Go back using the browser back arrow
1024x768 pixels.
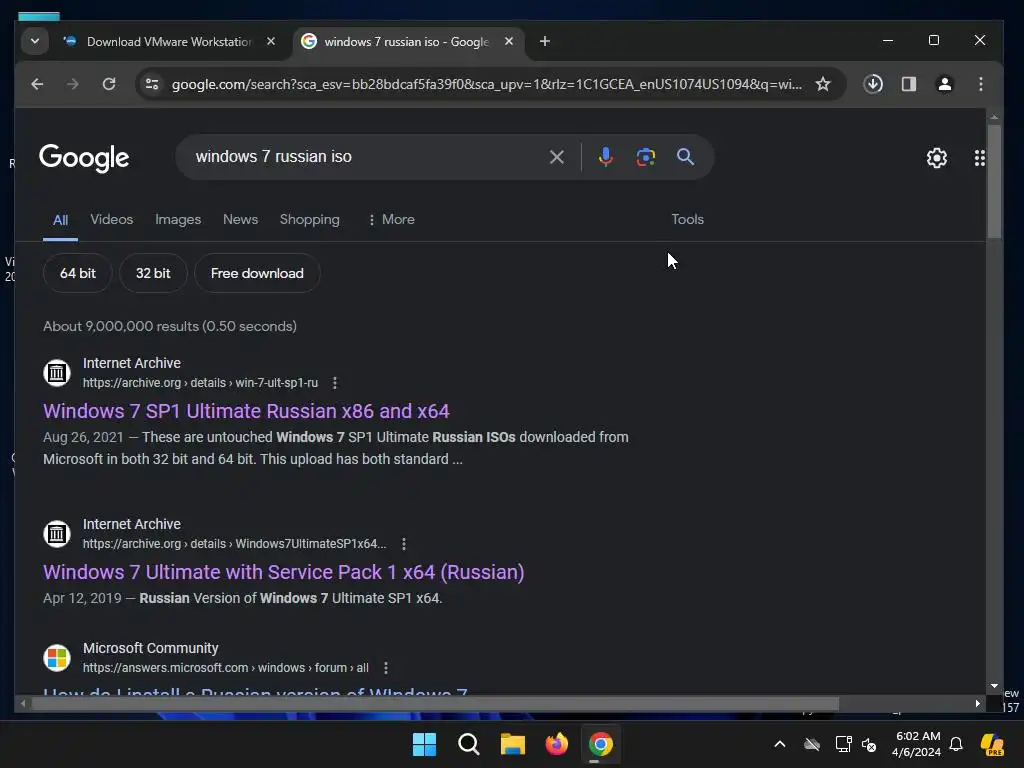37,84
